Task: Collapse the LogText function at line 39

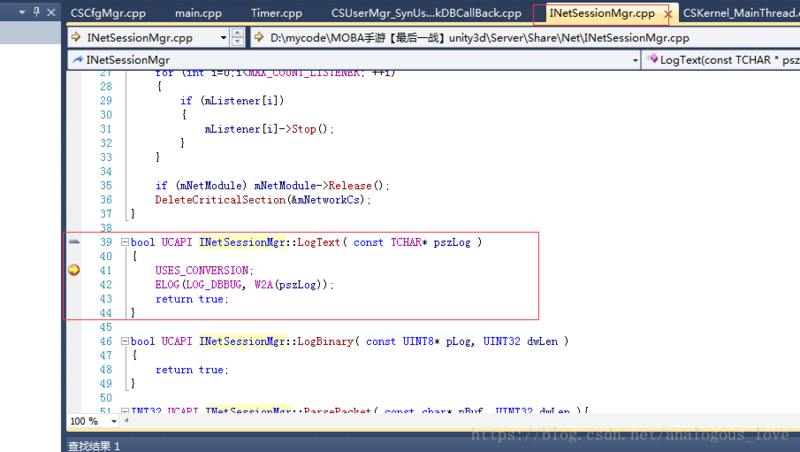Action: pyautogui.click(x=124, y=242)
